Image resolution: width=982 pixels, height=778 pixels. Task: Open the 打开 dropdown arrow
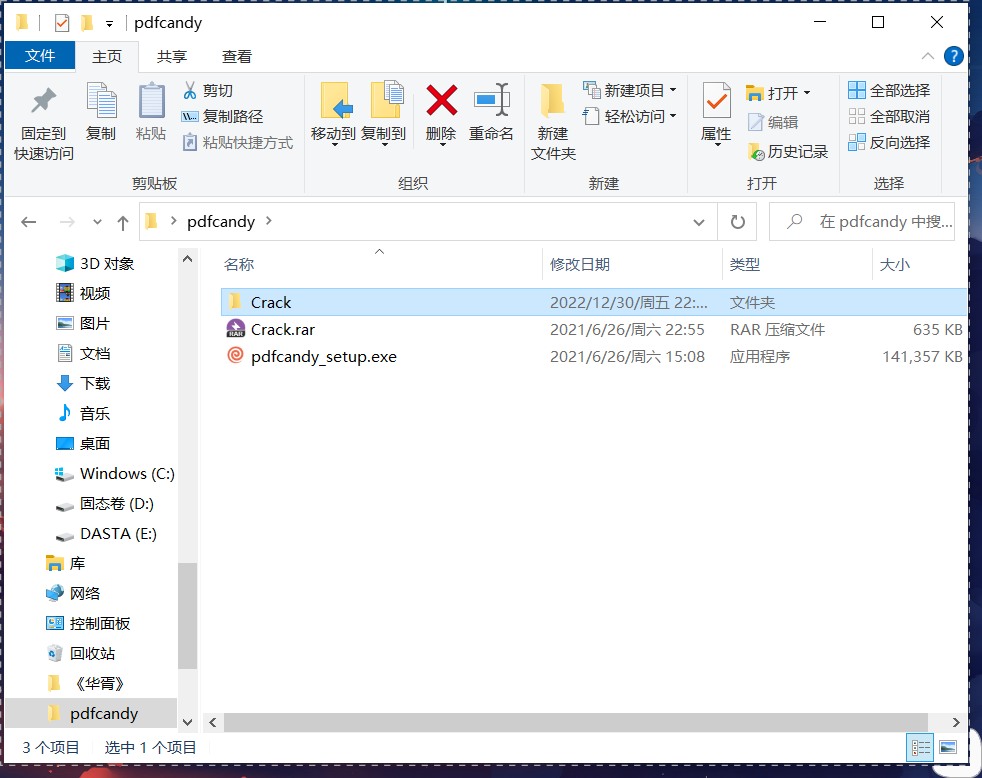point(807,93)
